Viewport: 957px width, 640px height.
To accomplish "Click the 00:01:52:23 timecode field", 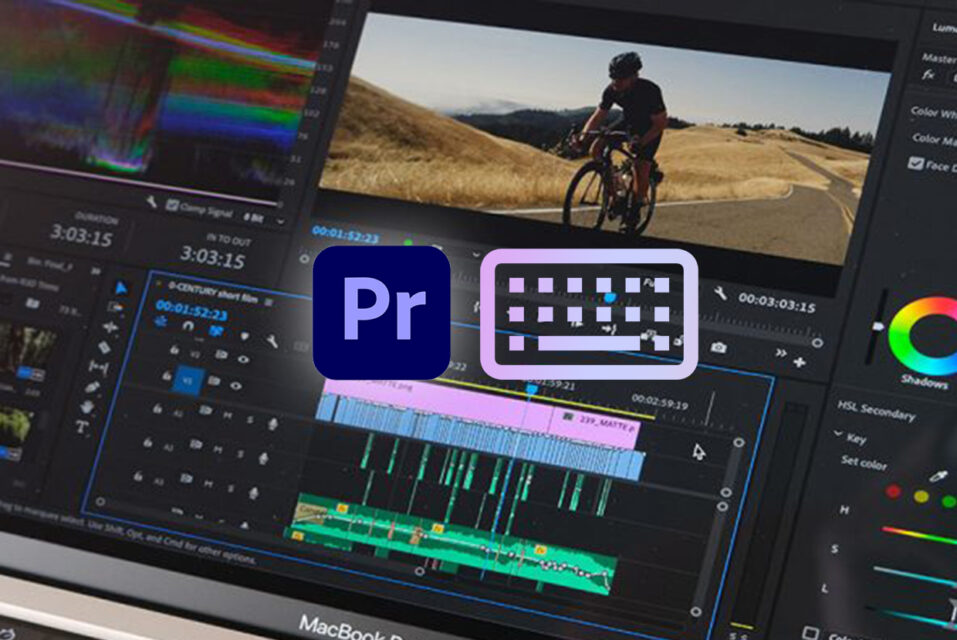I will pos(191,309).
